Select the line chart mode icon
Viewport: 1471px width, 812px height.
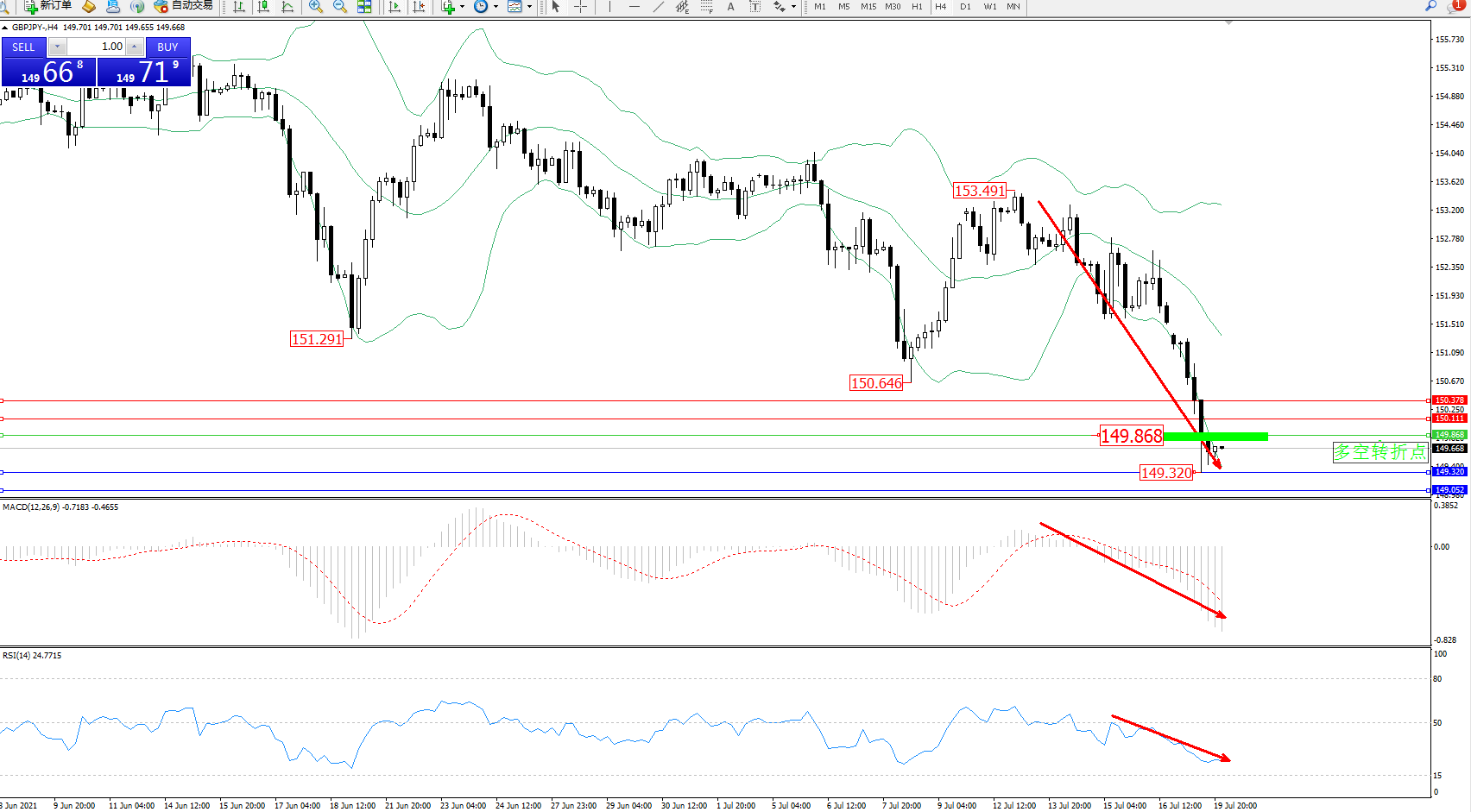287,6
